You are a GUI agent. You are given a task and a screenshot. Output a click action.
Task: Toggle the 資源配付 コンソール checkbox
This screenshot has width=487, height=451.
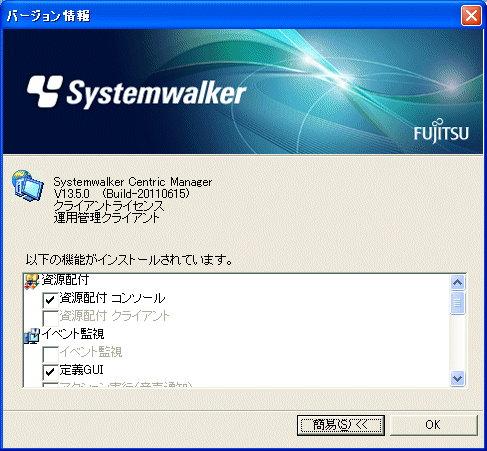coord(50,300)
